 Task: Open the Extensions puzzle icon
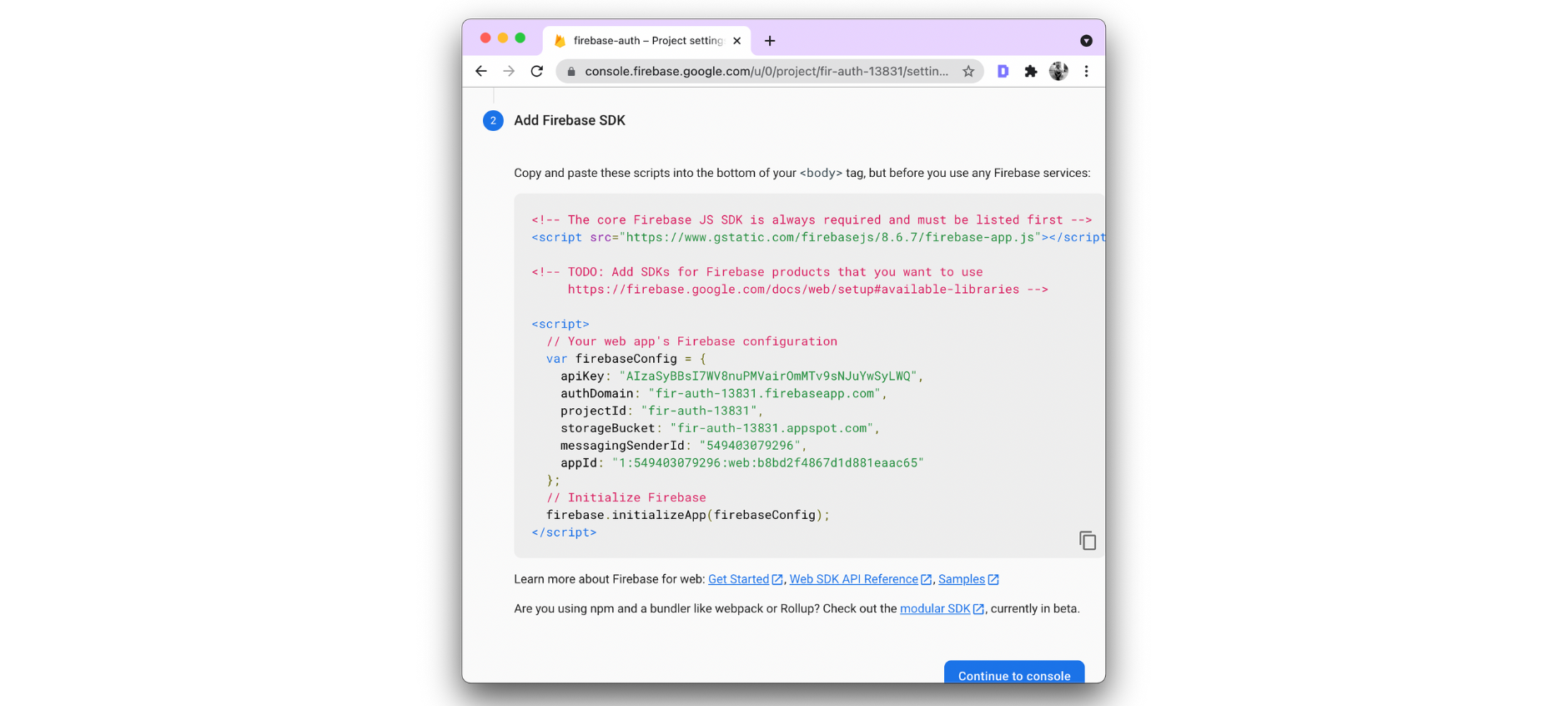tap(1031, 72)
